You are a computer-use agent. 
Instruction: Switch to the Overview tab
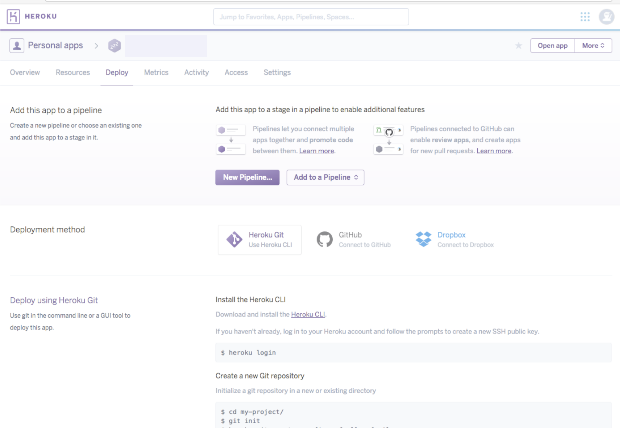coord(25,72)
